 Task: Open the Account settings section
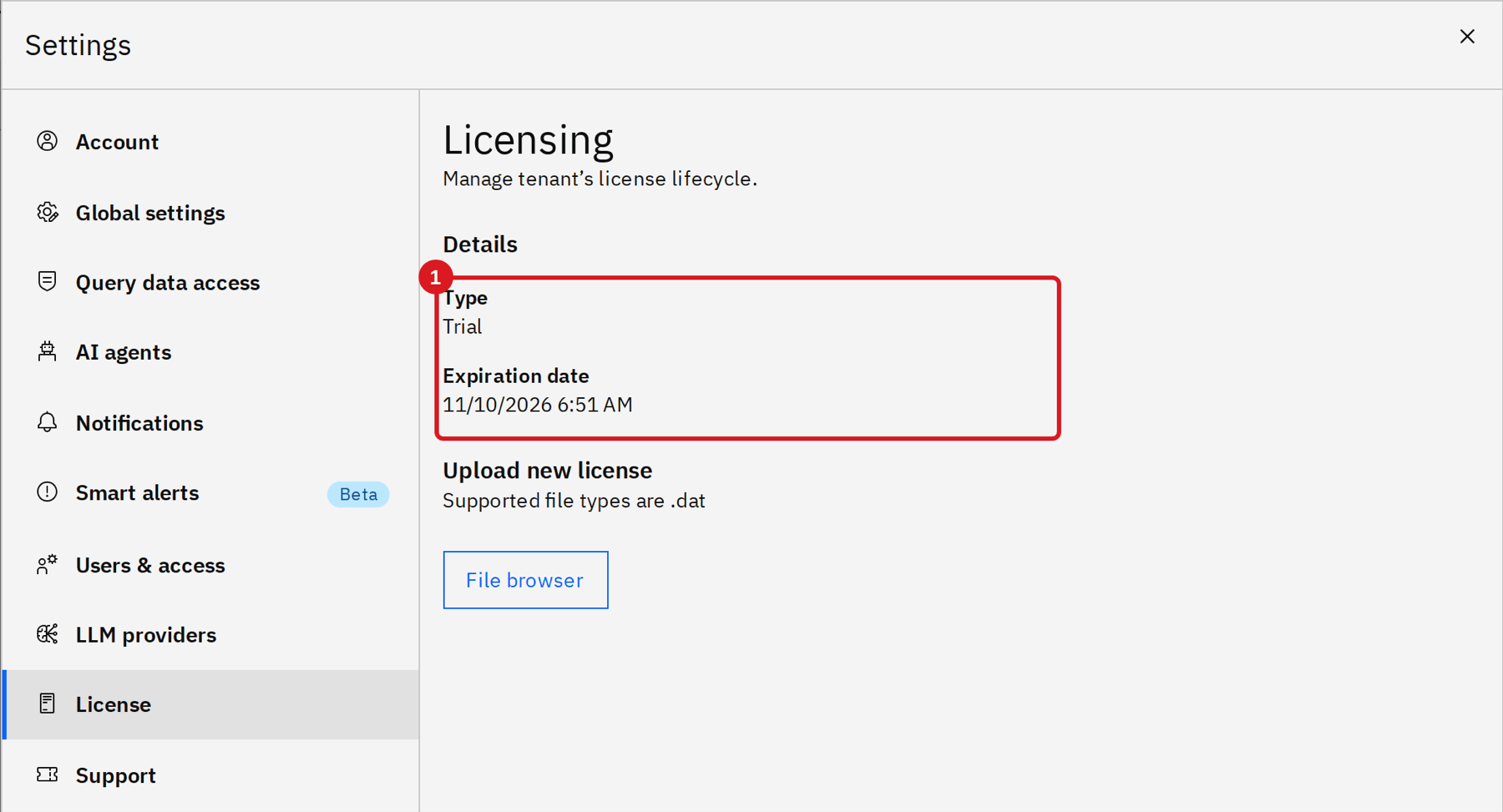[x=210, y=142]
